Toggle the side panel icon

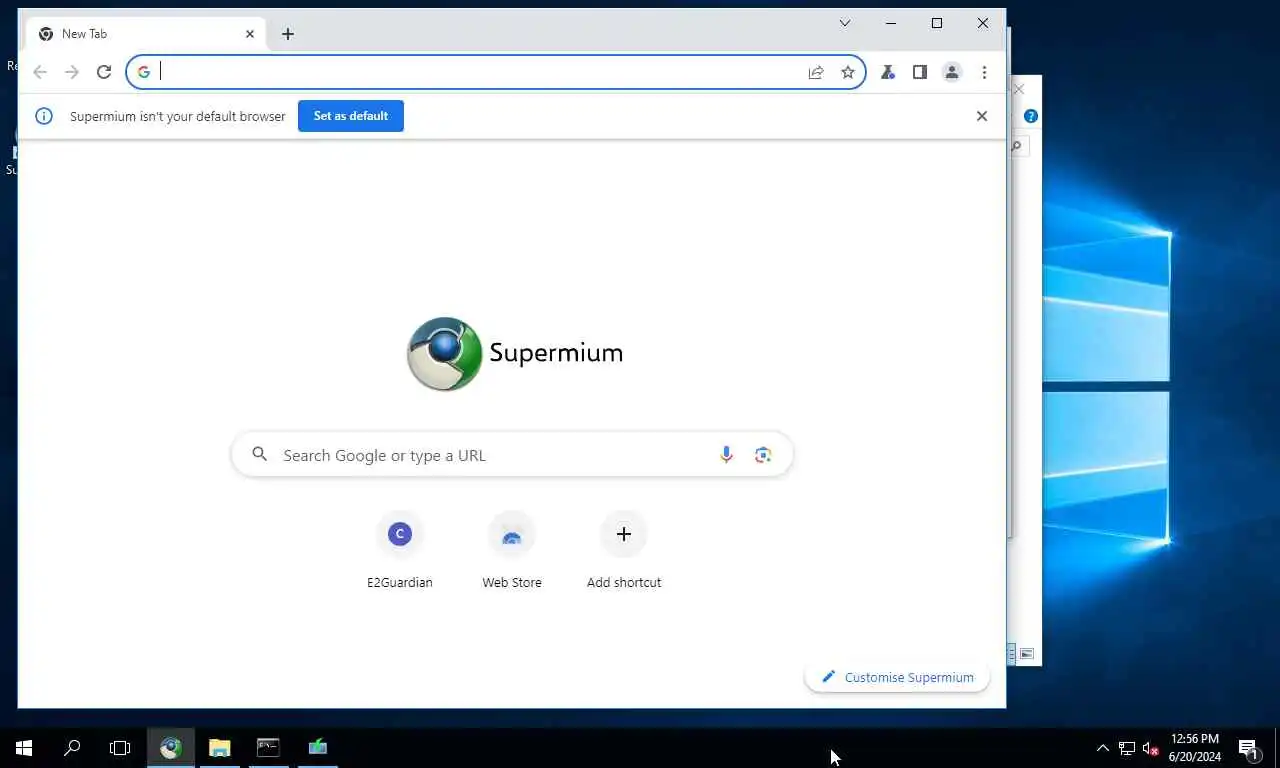click(920, 72)
